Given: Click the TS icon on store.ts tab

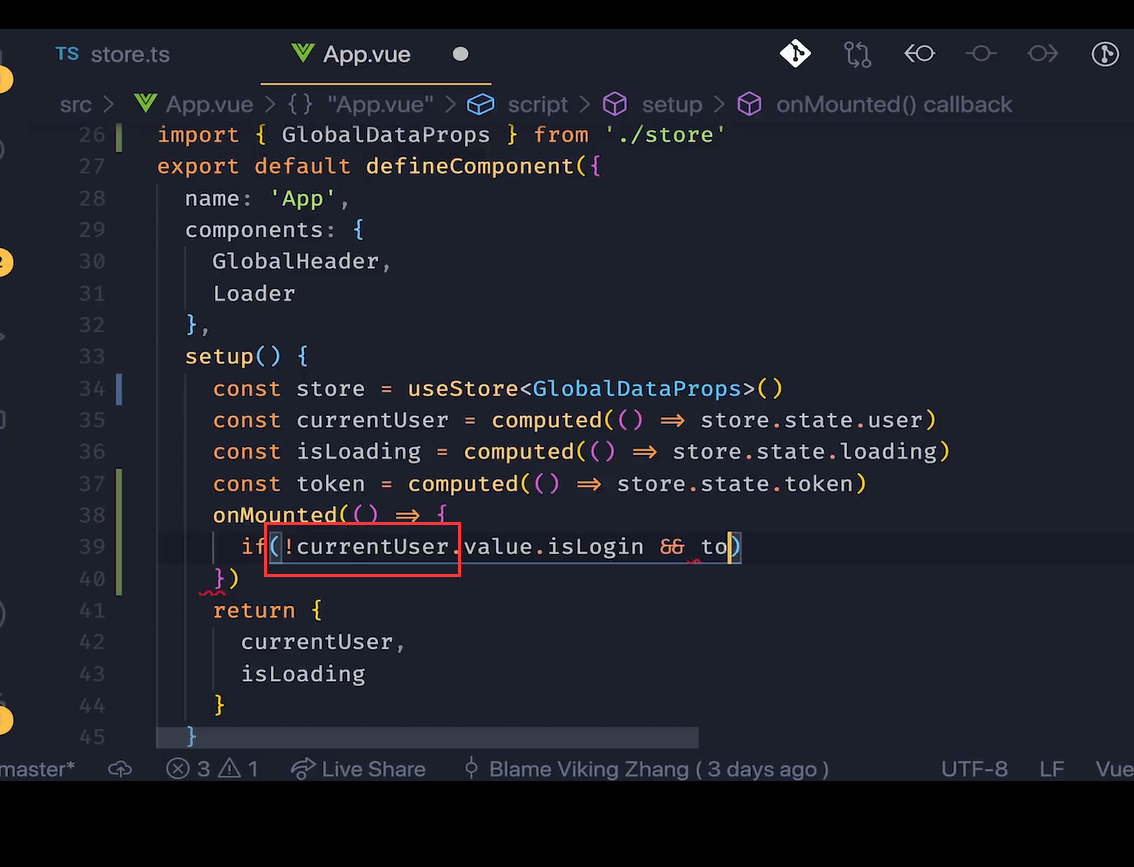Looking at the screenshot, I should [67, 54].
